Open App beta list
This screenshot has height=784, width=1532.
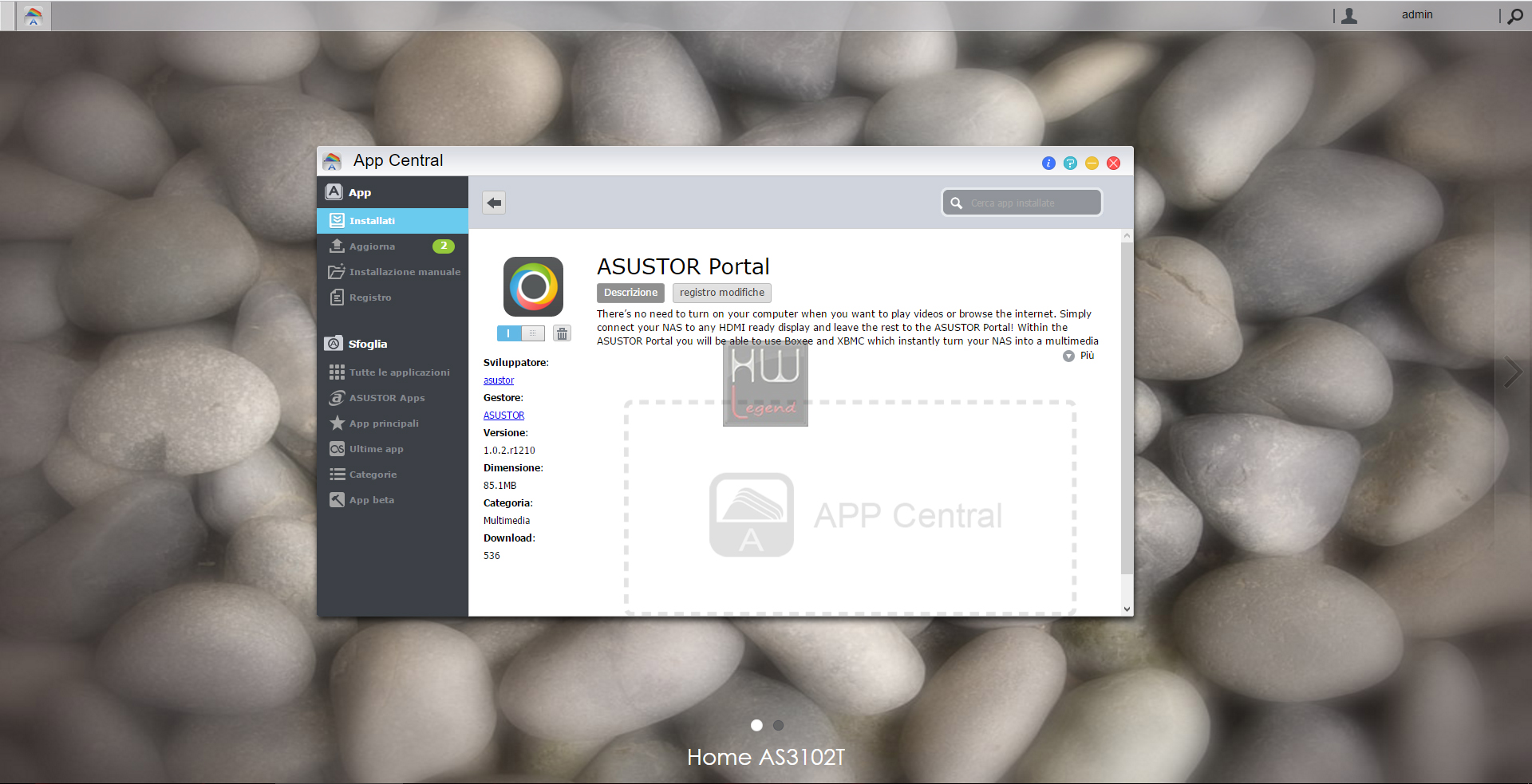coord(392,500)
